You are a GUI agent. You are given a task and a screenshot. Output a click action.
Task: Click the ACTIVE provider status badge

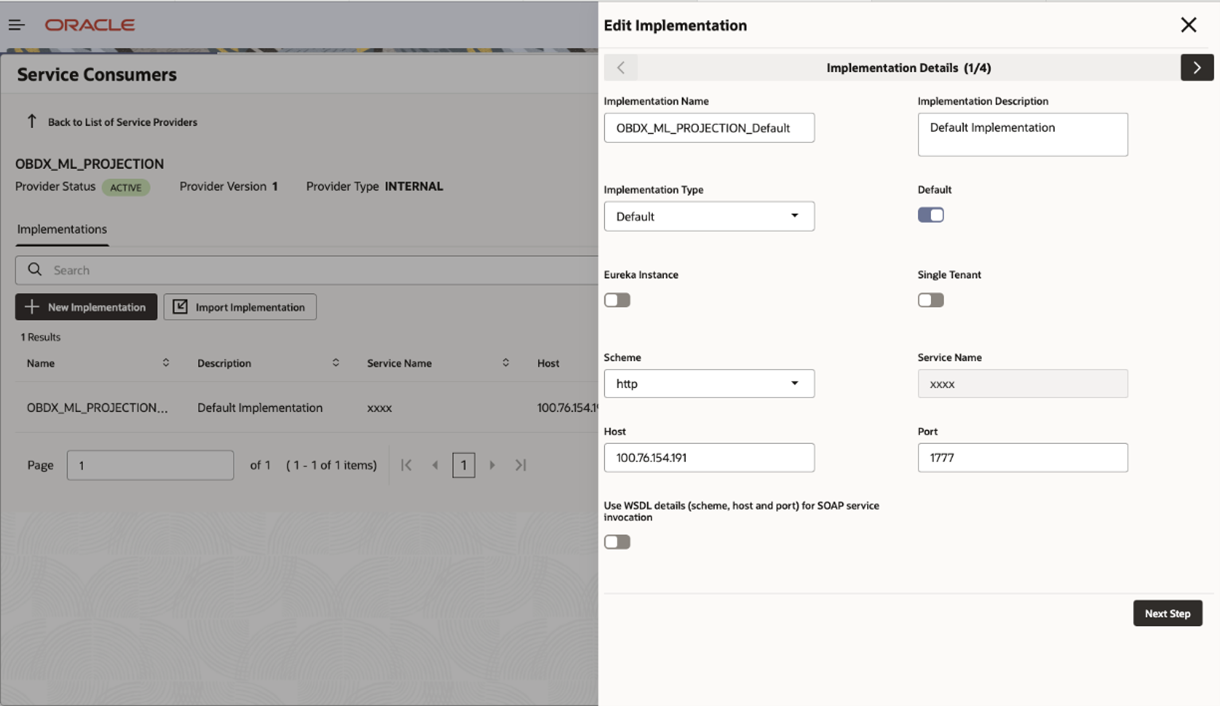(126, 187)
